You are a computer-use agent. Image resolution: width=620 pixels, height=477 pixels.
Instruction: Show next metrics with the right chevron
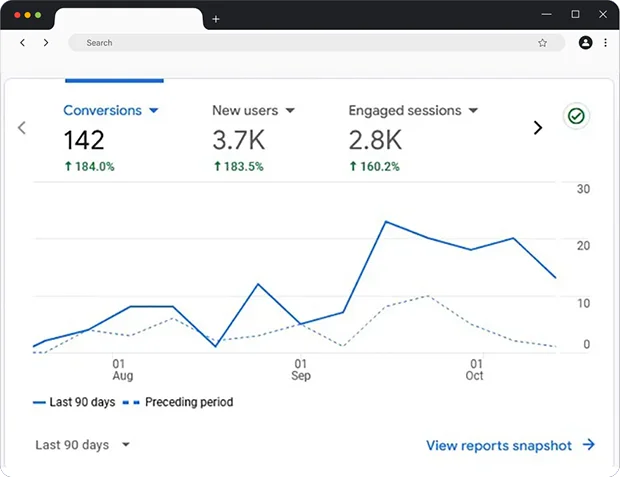(537, 128)
